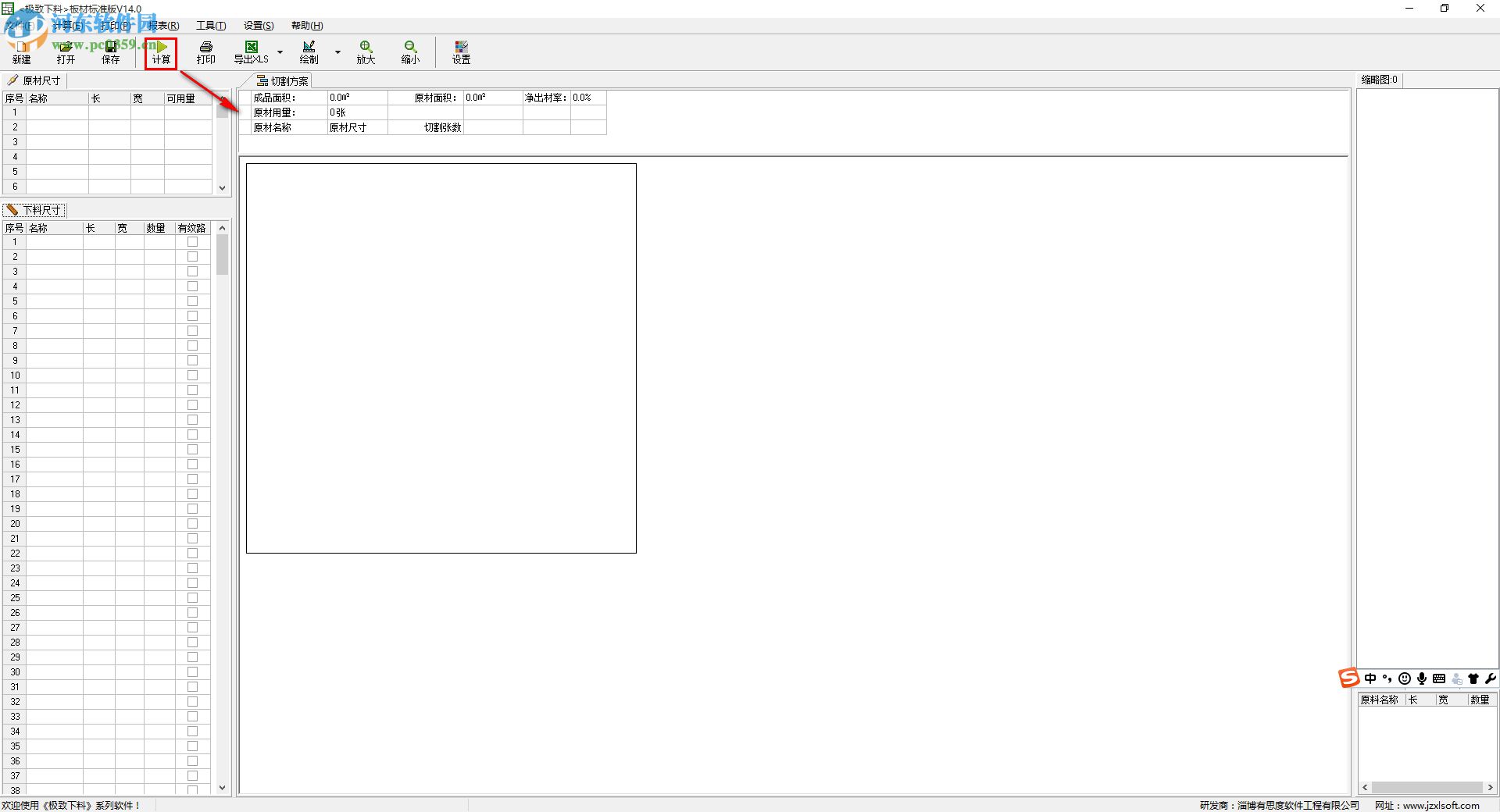Click the 名称 cell of 下料尺寸 row 1
Image resolution: width=1500 pixels, height=812 pixels.
point(55,242)
